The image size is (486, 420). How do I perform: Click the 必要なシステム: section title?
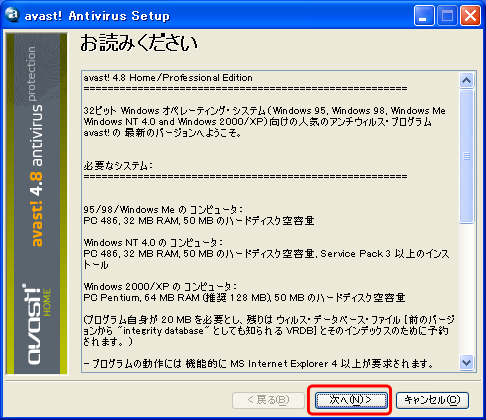[x=118, y=165]
